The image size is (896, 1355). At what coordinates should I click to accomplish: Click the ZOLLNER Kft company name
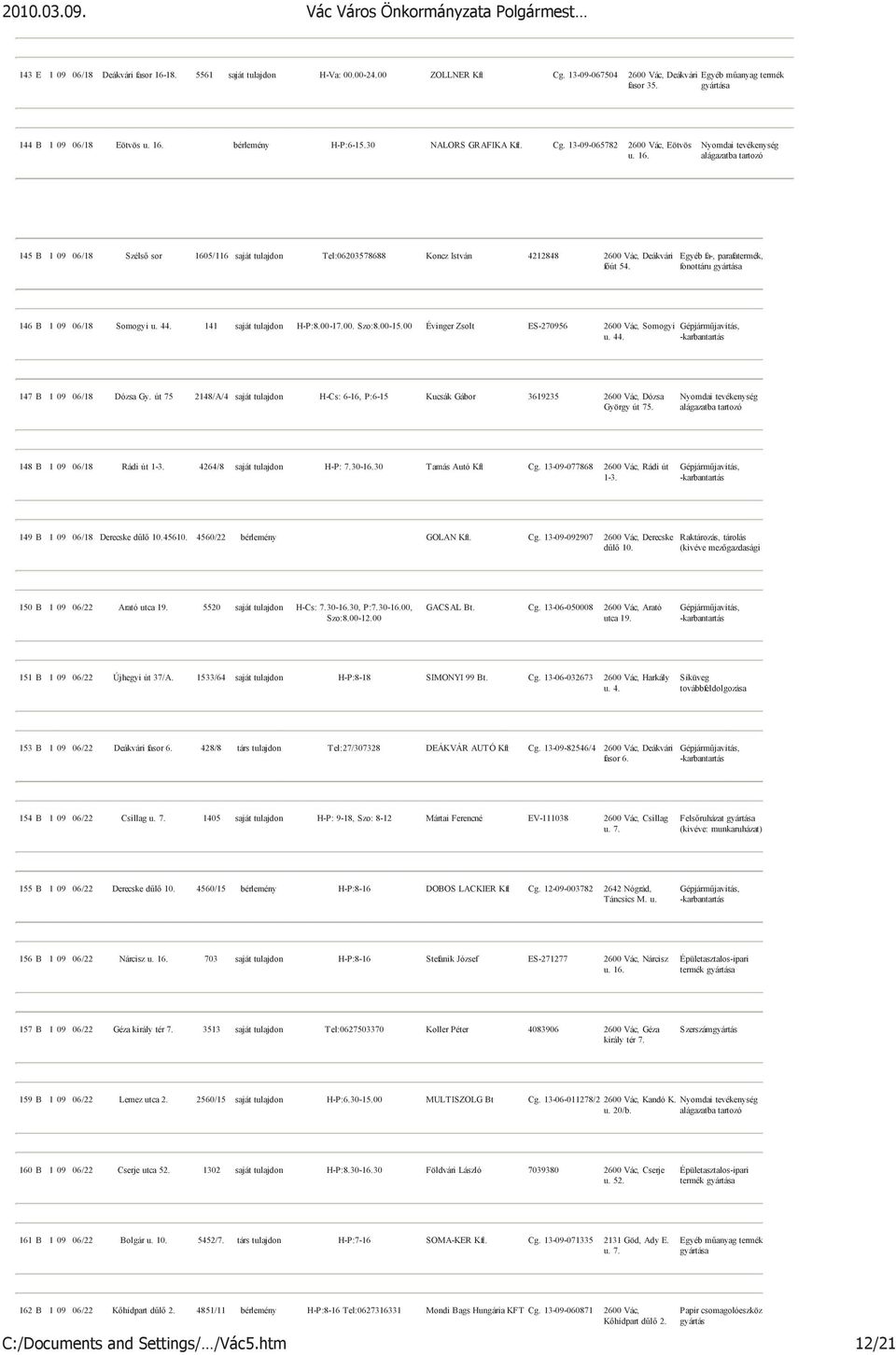point(456,74)
